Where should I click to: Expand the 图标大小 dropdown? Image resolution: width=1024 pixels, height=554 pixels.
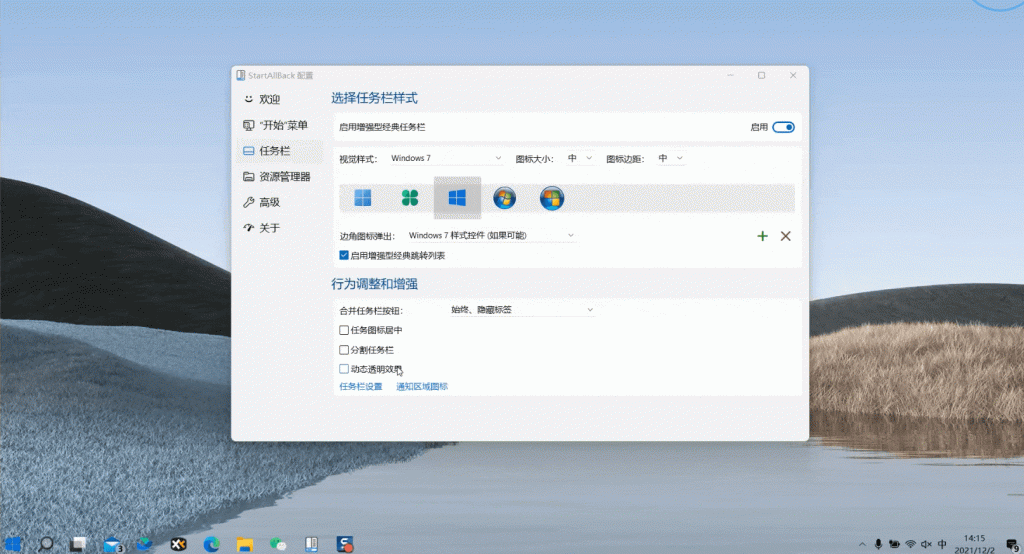(x=580, y=158)
